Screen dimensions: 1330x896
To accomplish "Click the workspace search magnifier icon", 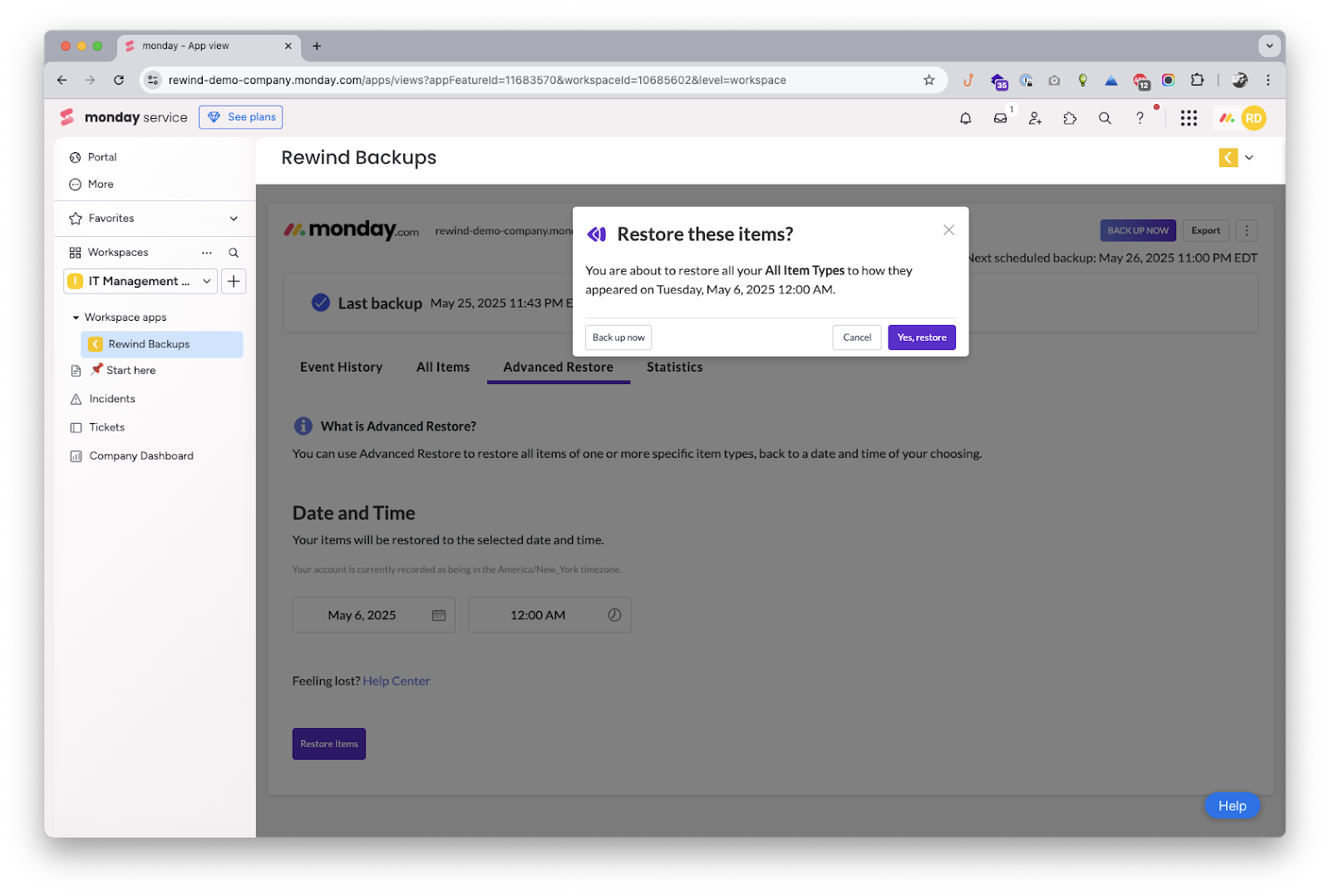I will [234, 253].
